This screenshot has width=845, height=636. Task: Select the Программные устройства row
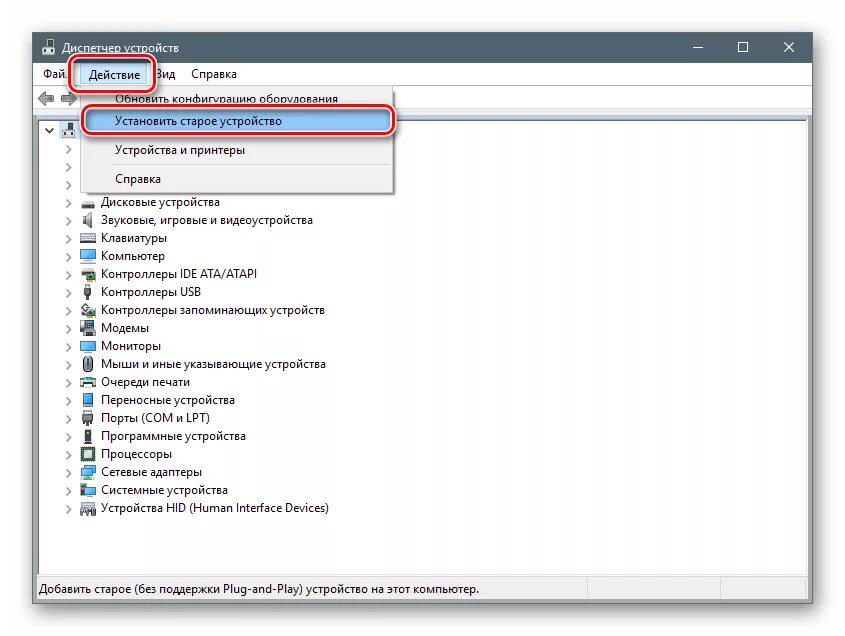tap(173, 435)
